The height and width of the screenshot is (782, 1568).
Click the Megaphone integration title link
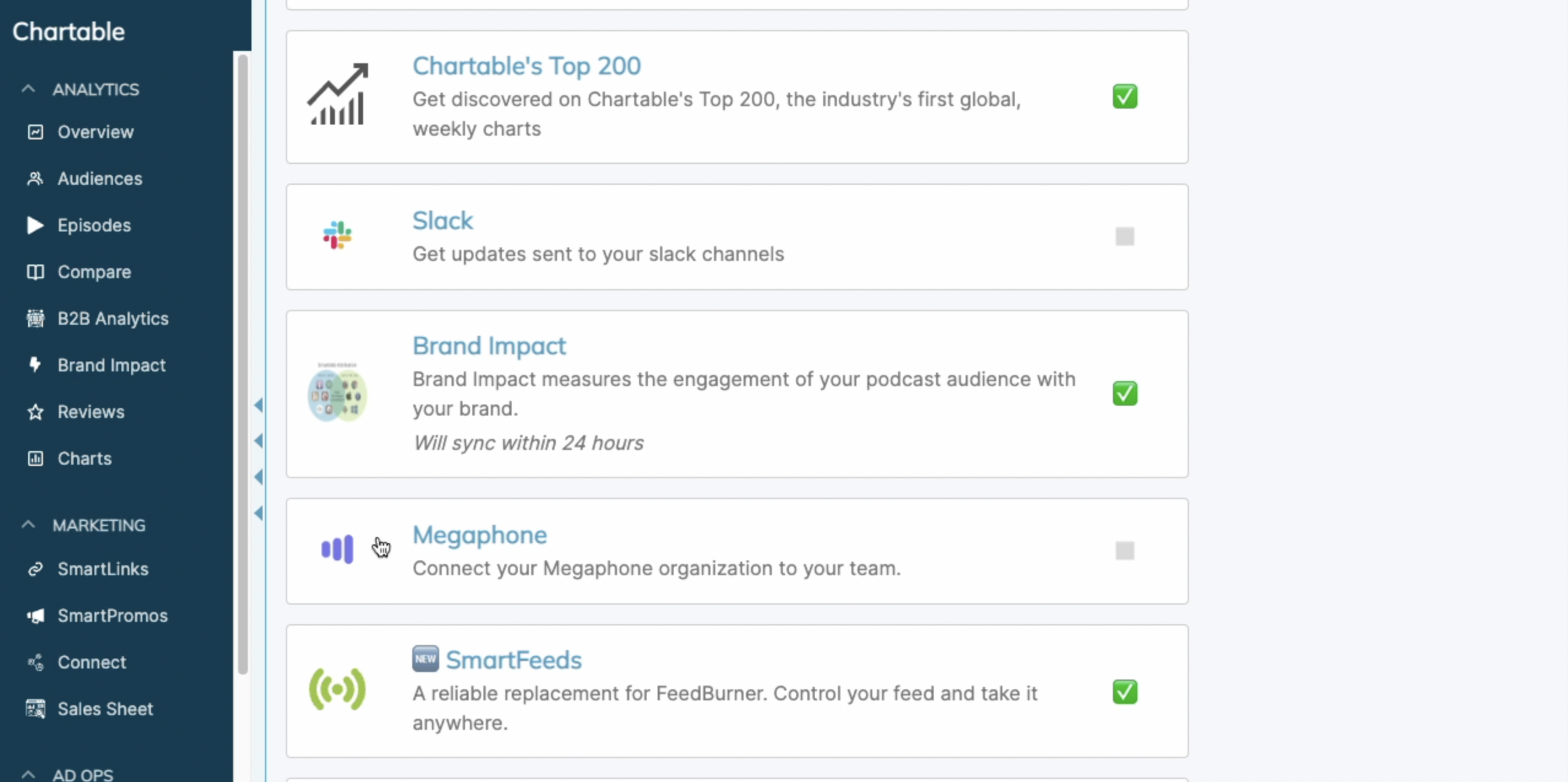(479, 535)
